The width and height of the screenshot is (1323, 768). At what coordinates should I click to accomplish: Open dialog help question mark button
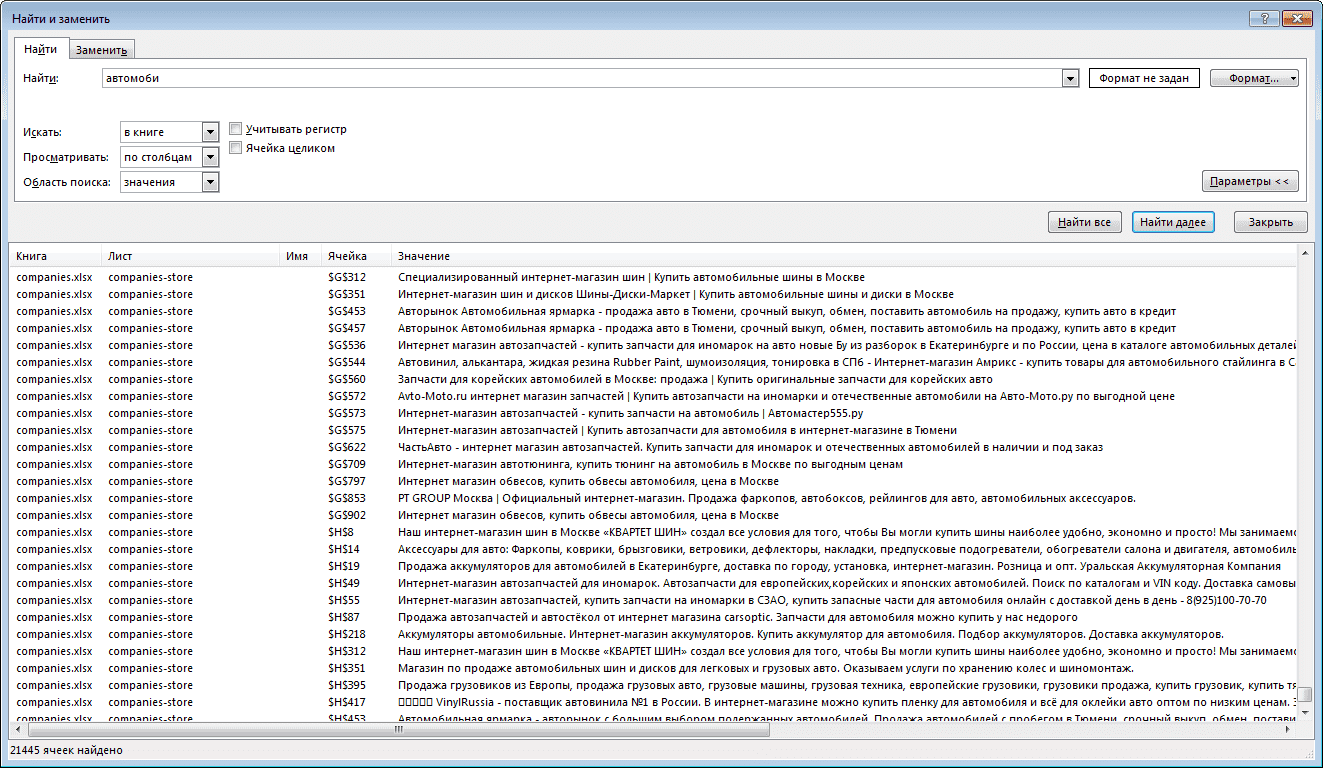tap(1264, 18)
